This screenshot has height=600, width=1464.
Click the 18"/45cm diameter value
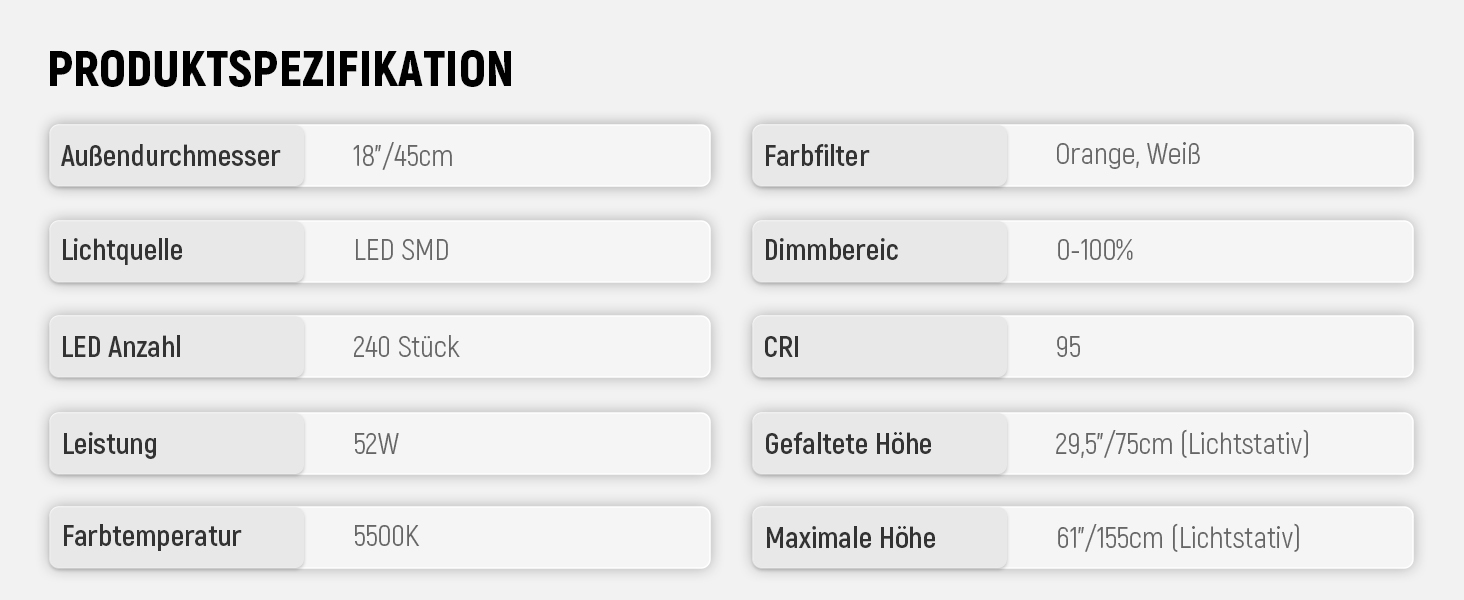pos(402,156)
